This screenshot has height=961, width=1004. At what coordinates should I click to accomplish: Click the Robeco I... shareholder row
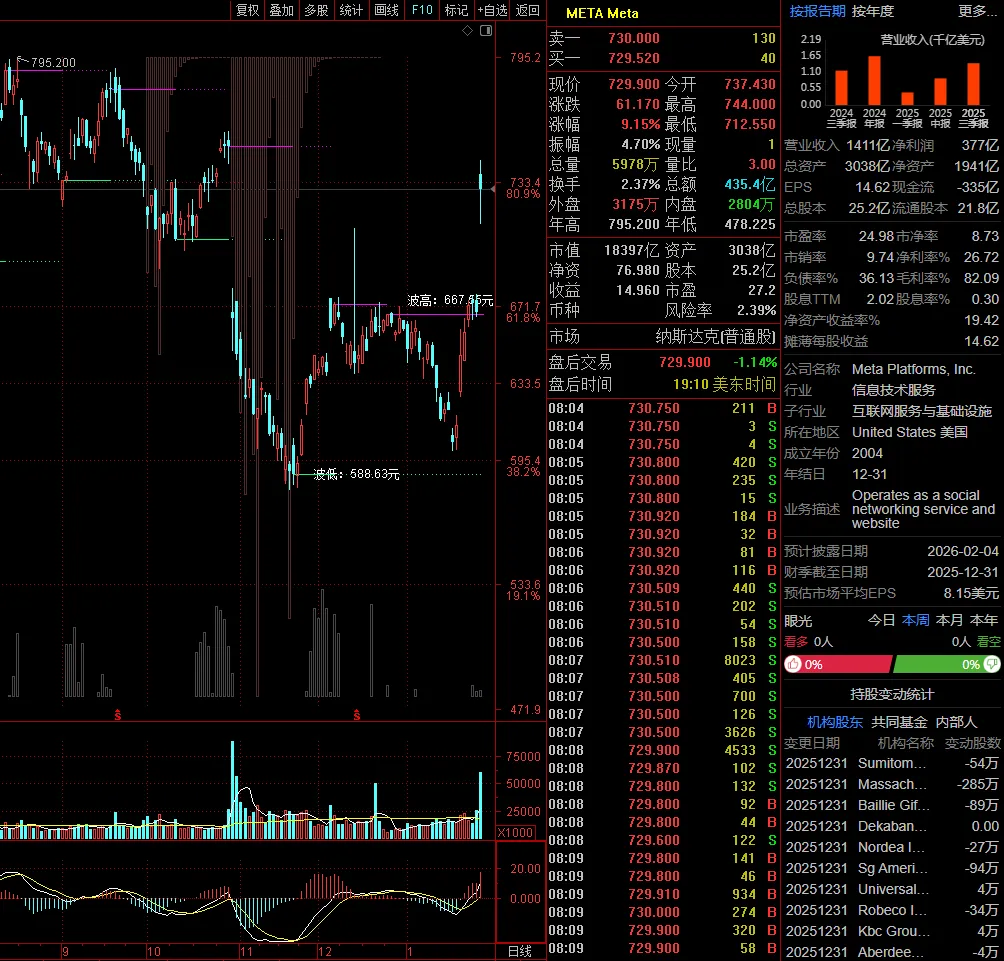(893, 910)
